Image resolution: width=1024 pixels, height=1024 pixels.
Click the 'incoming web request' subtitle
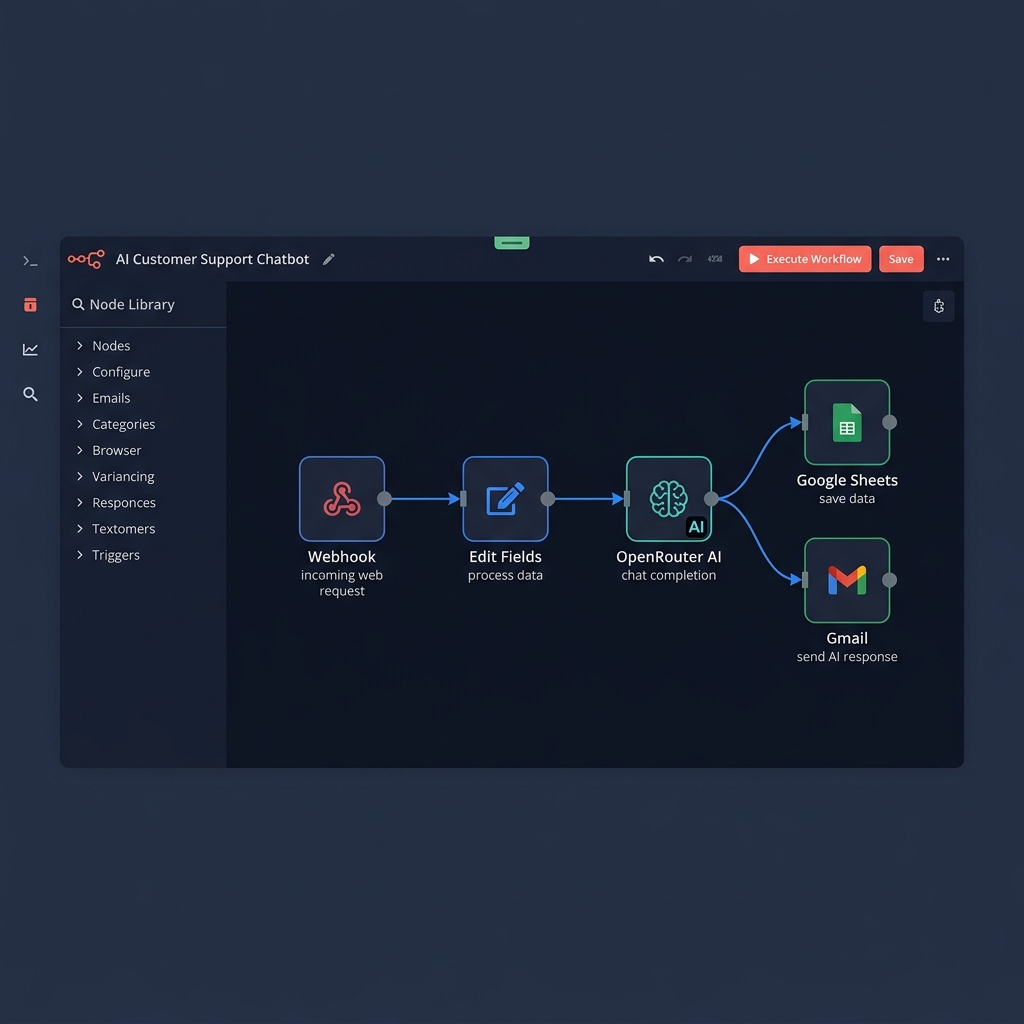click(342, 583)
